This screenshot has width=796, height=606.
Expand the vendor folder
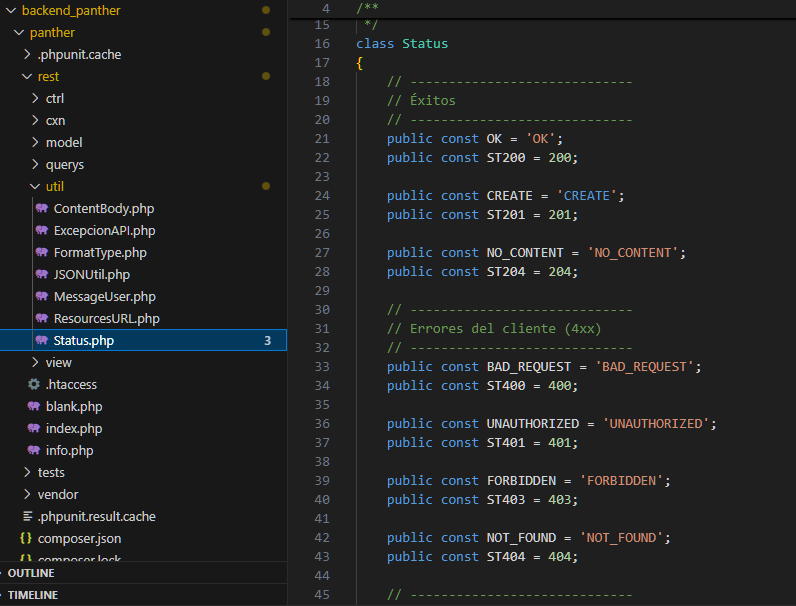(27, 494)
